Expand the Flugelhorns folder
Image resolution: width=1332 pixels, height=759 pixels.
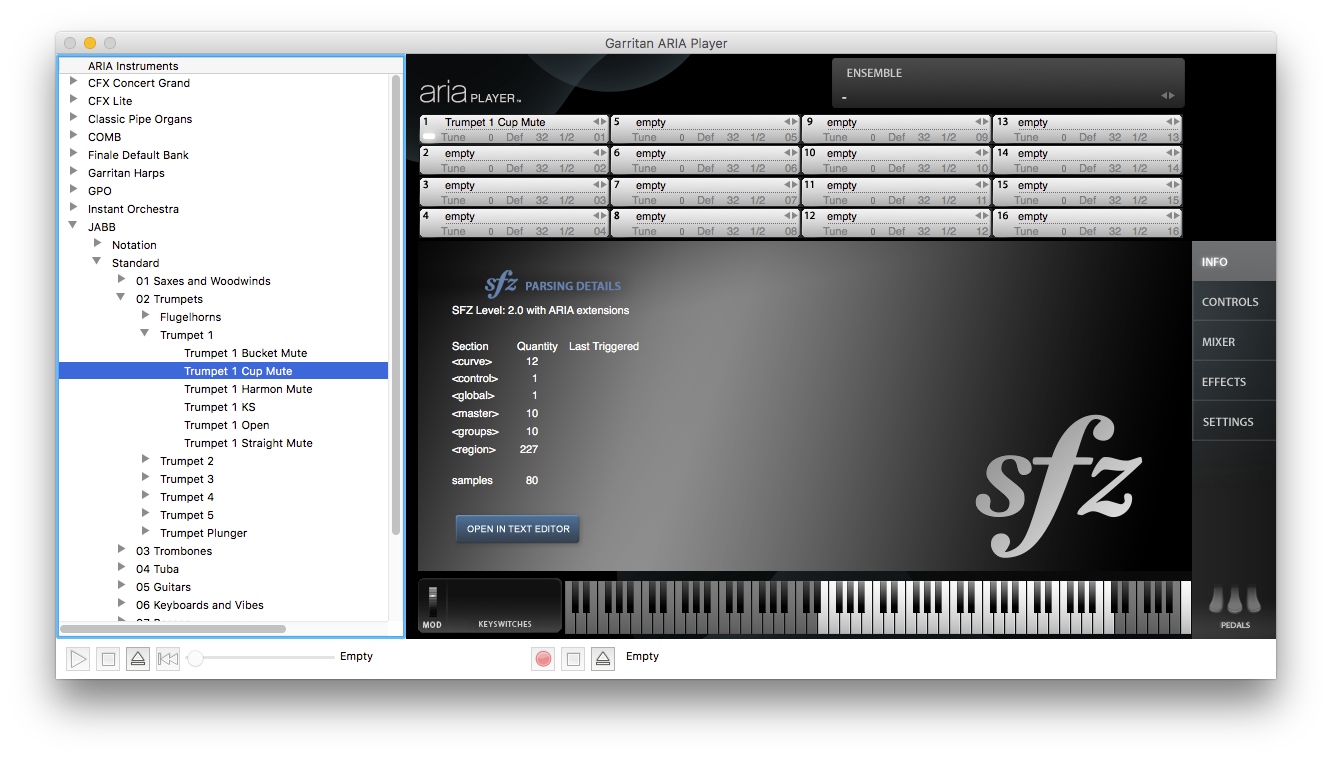[x=146, y=316]
